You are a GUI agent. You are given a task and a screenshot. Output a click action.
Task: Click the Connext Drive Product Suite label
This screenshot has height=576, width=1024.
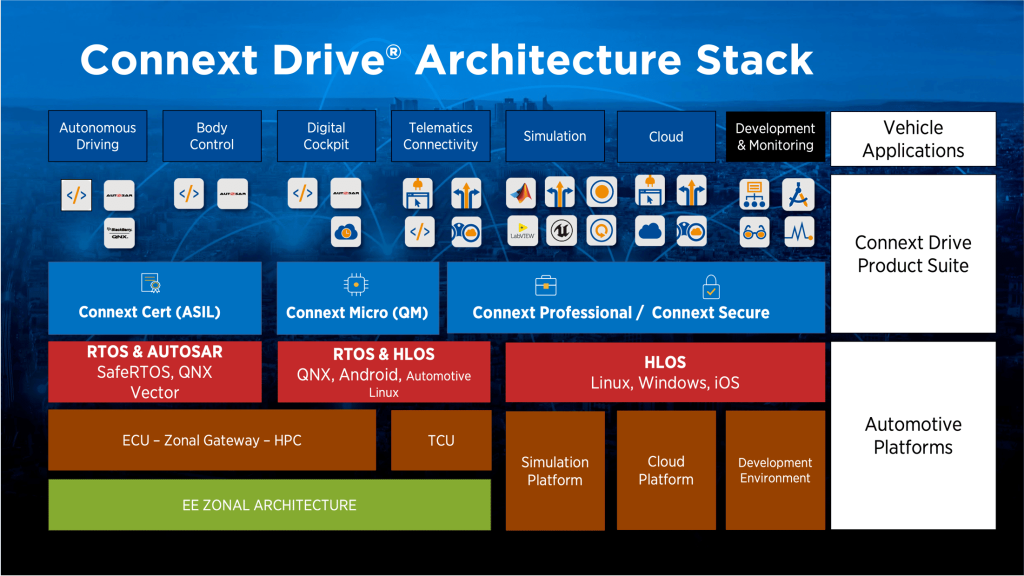913,254
